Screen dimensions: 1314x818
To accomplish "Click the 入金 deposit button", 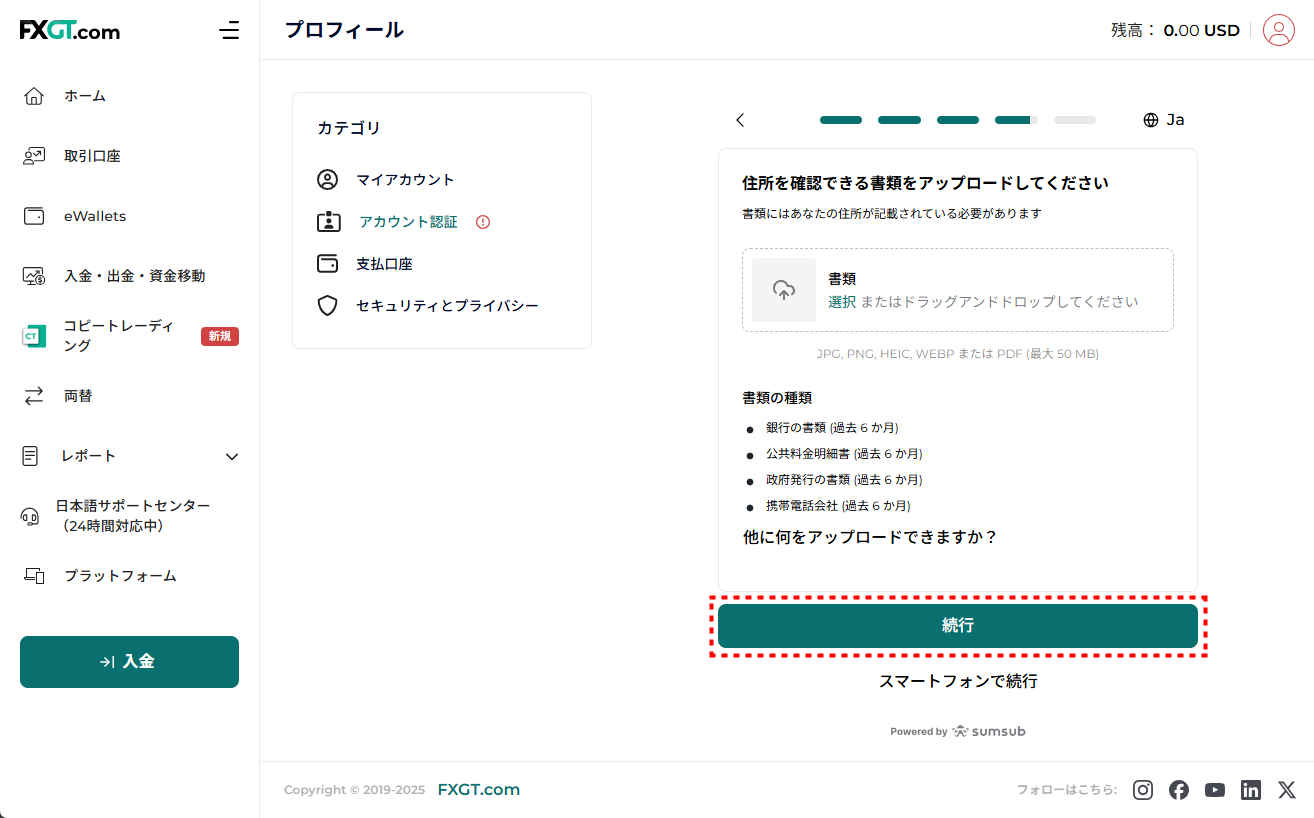I will click(129, 662).
